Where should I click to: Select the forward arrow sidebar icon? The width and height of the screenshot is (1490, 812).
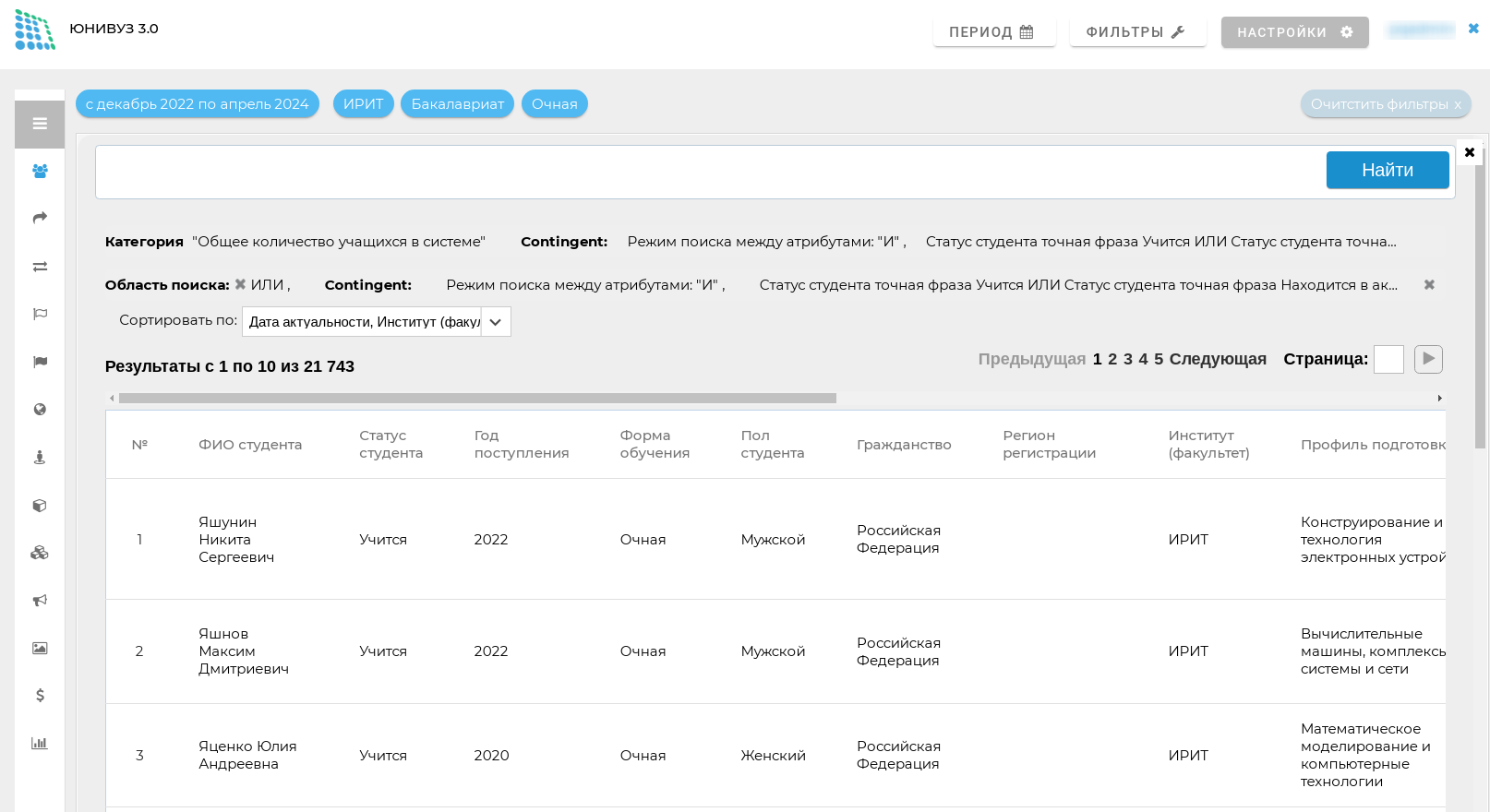(40, 218)
